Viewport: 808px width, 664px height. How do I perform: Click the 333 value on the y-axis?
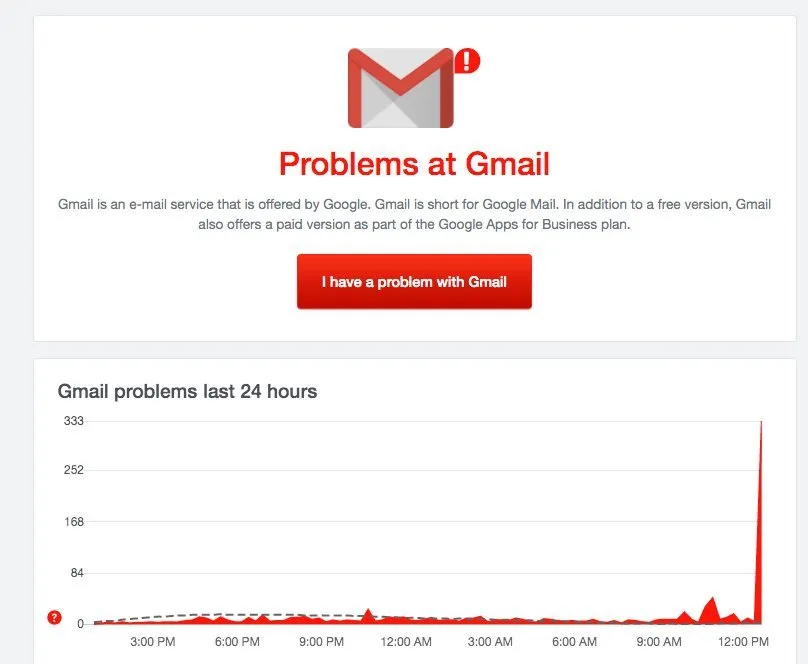(74, 421)
